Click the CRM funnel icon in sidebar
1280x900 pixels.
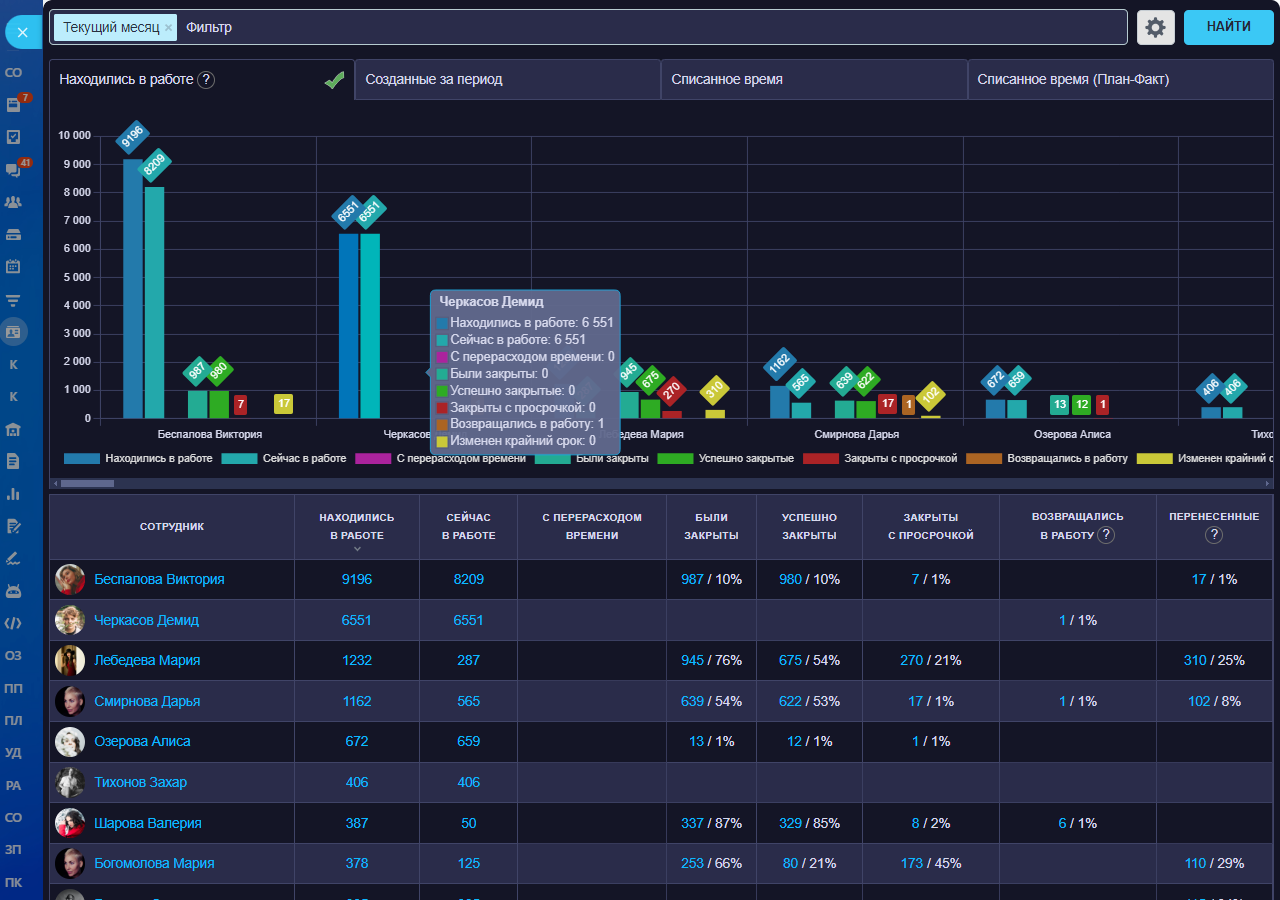click(x=14, y=299)
